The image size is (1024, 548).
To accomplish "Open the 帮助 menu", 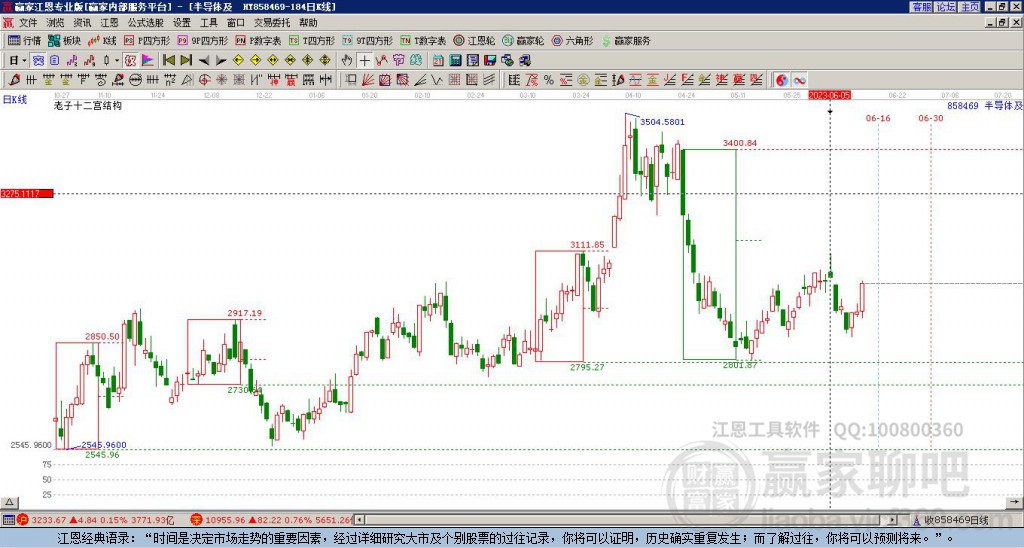I will [308, 23].
